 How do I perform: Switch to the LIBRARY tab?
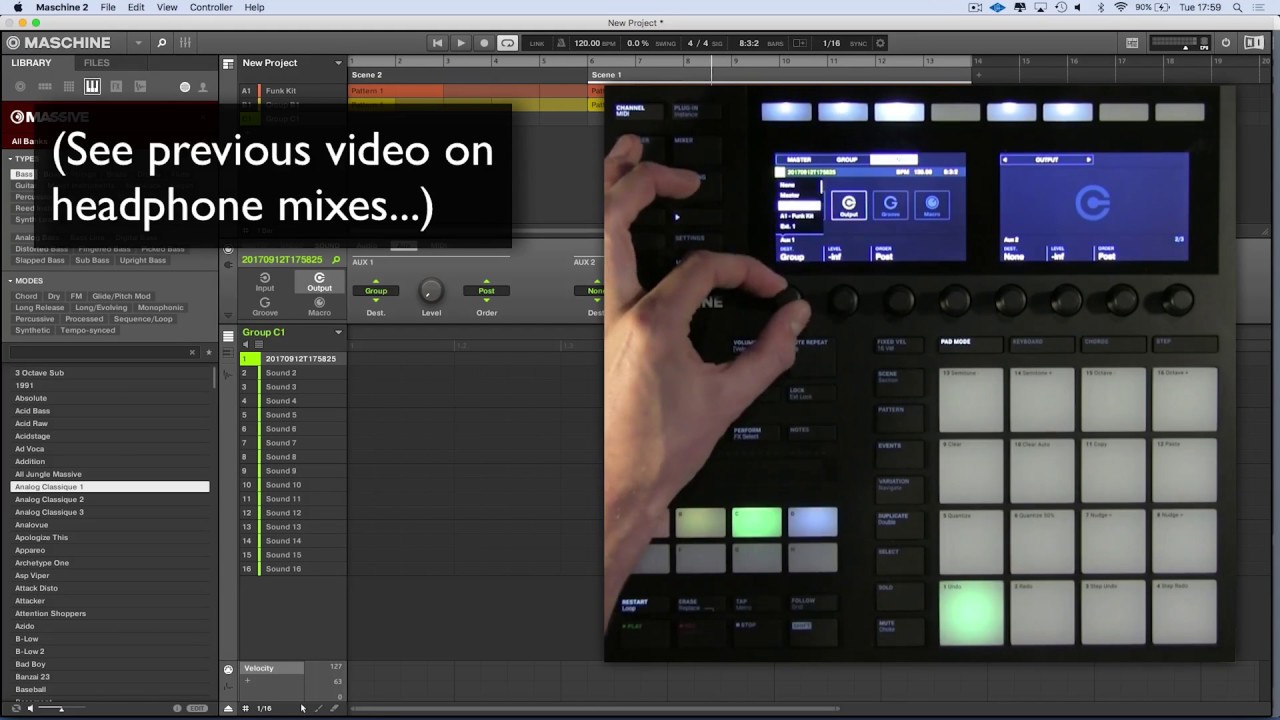click(x=31, y=63)
